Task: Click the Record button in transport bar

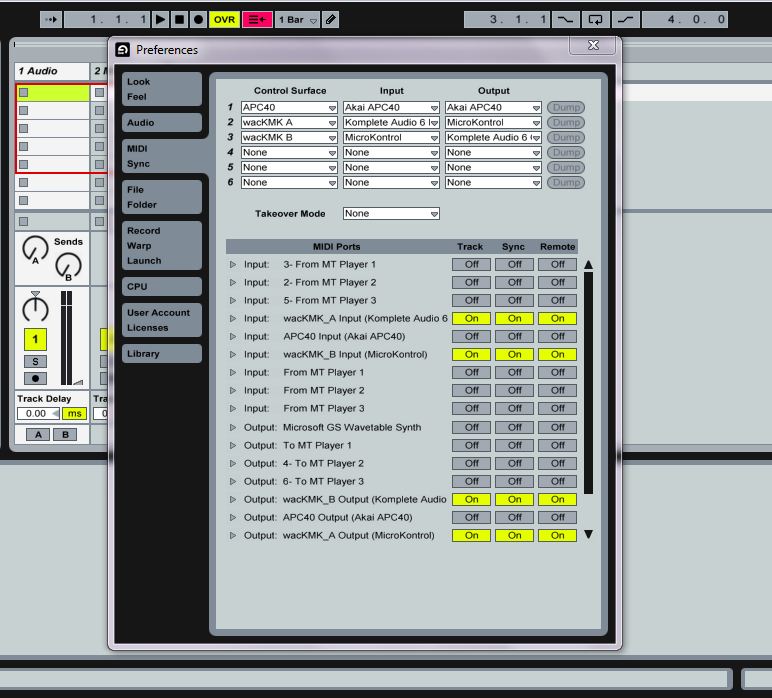Action: point(198,20)
